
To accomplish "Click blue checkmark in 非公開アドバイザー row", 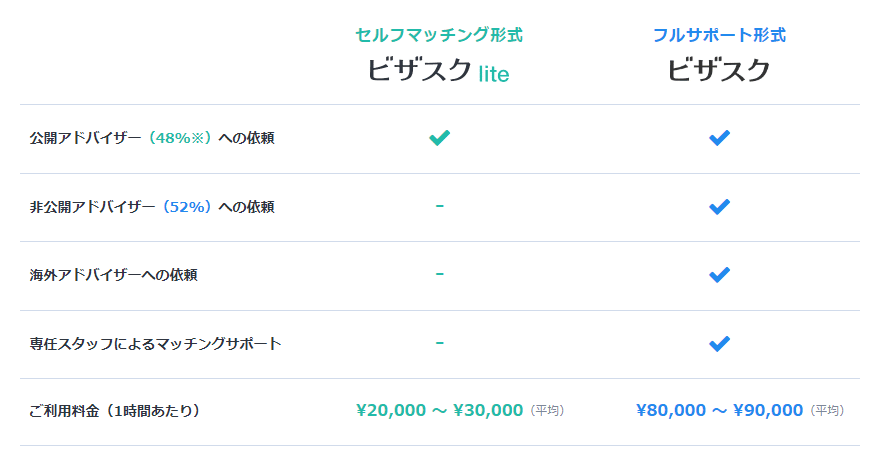I will click(x=719, y=207).
